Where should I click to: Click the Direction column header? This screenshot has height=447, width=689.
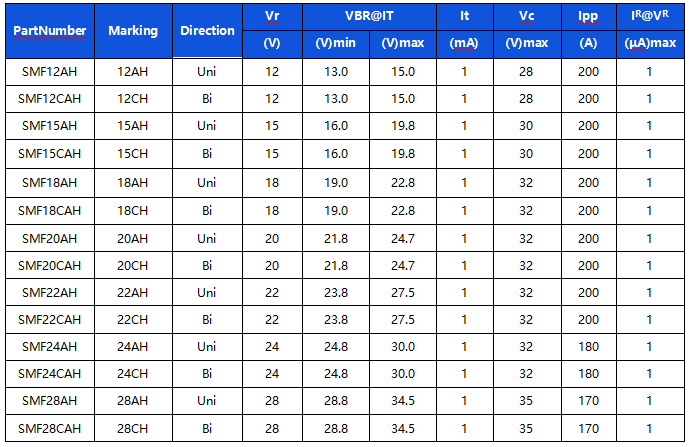click(x=207, y=30)
